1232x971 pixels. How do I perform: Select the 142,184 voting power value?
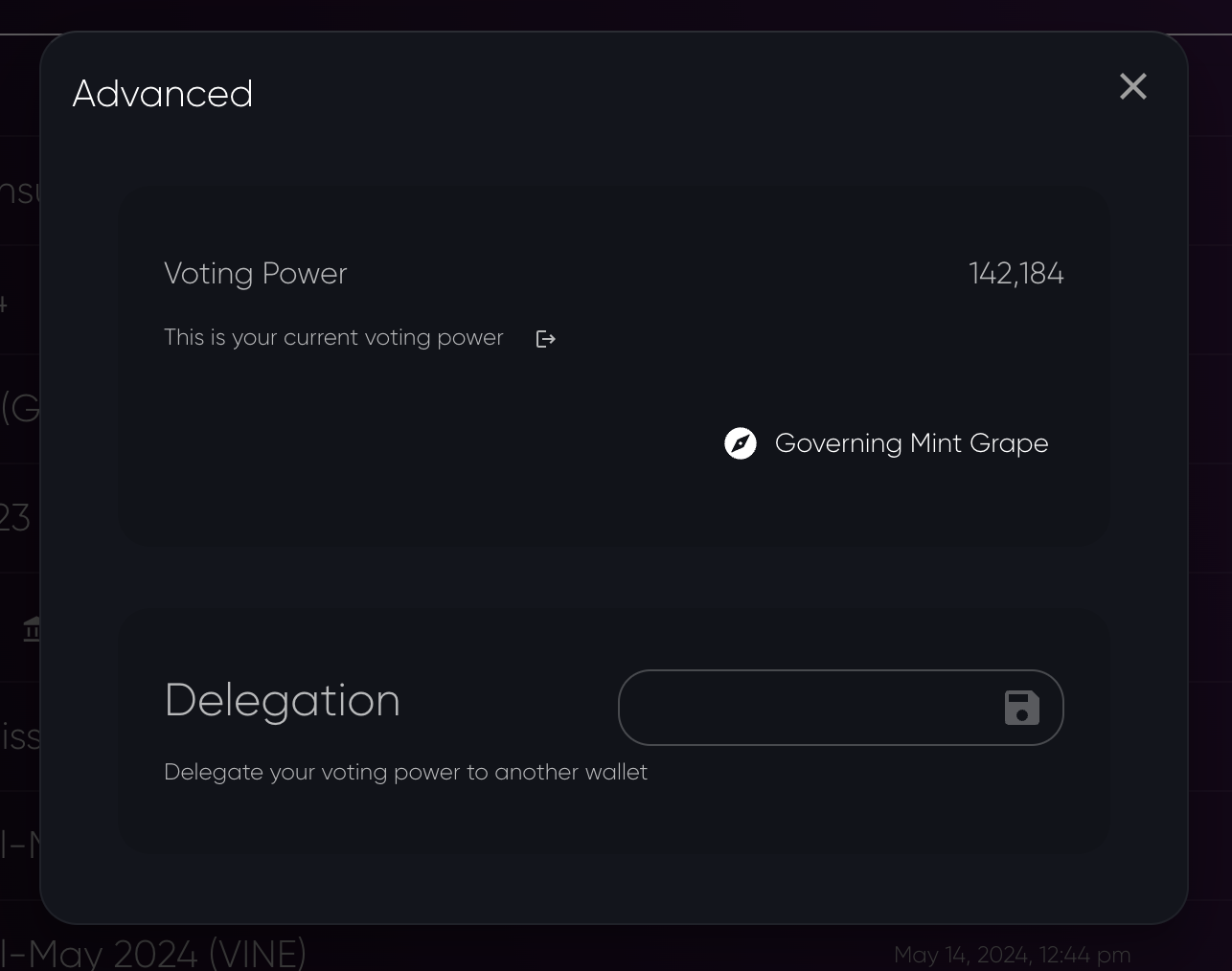coord(1015,274)
